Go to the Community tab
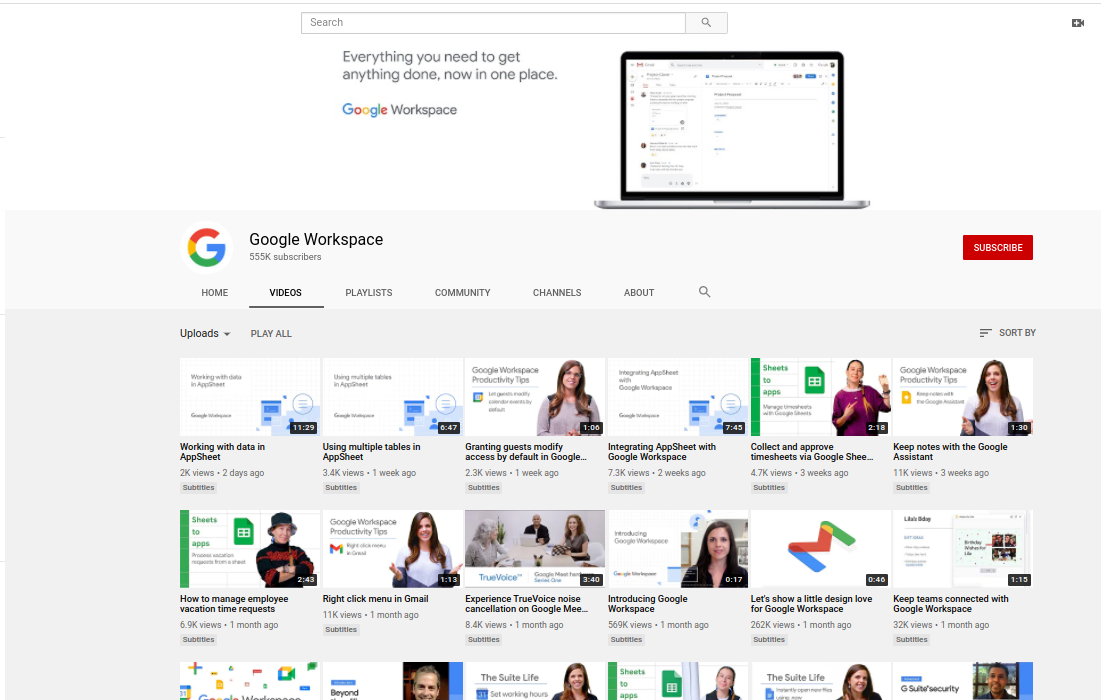This screenshot has height=700, width=1101. pos(462,293)
